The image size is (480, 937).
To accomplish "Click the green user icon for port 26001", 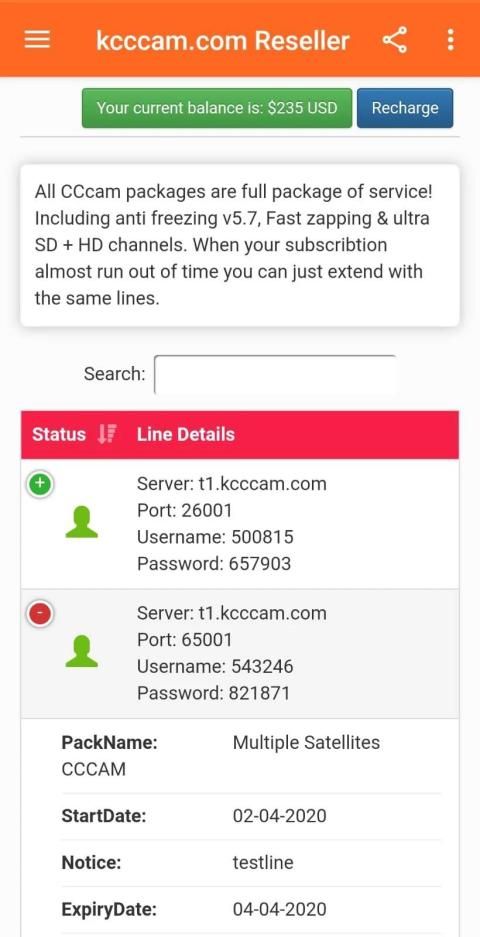I will pos(81,522).
